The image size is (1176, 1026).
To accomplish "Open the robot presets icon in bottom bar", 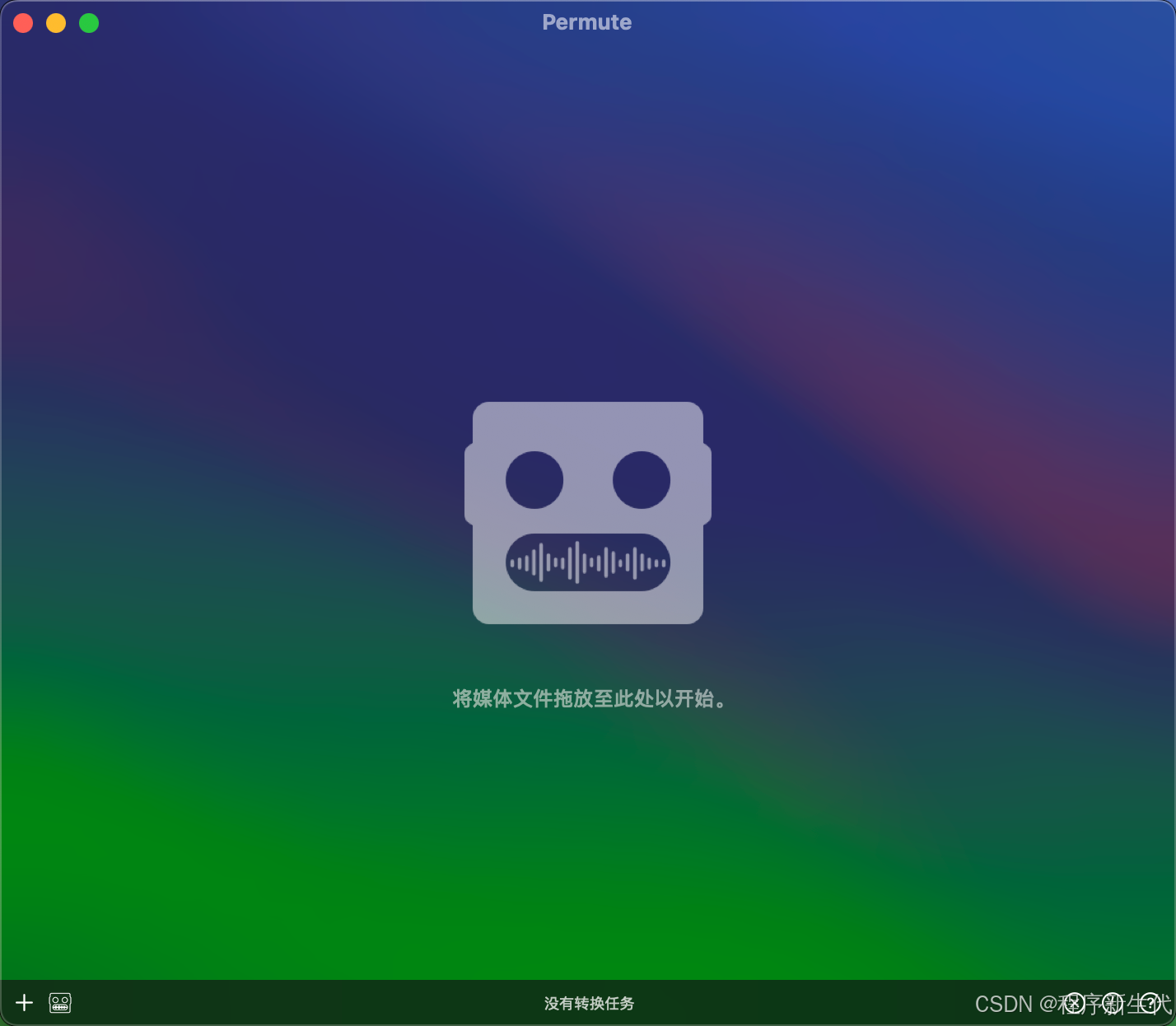I will point(60,1002).
